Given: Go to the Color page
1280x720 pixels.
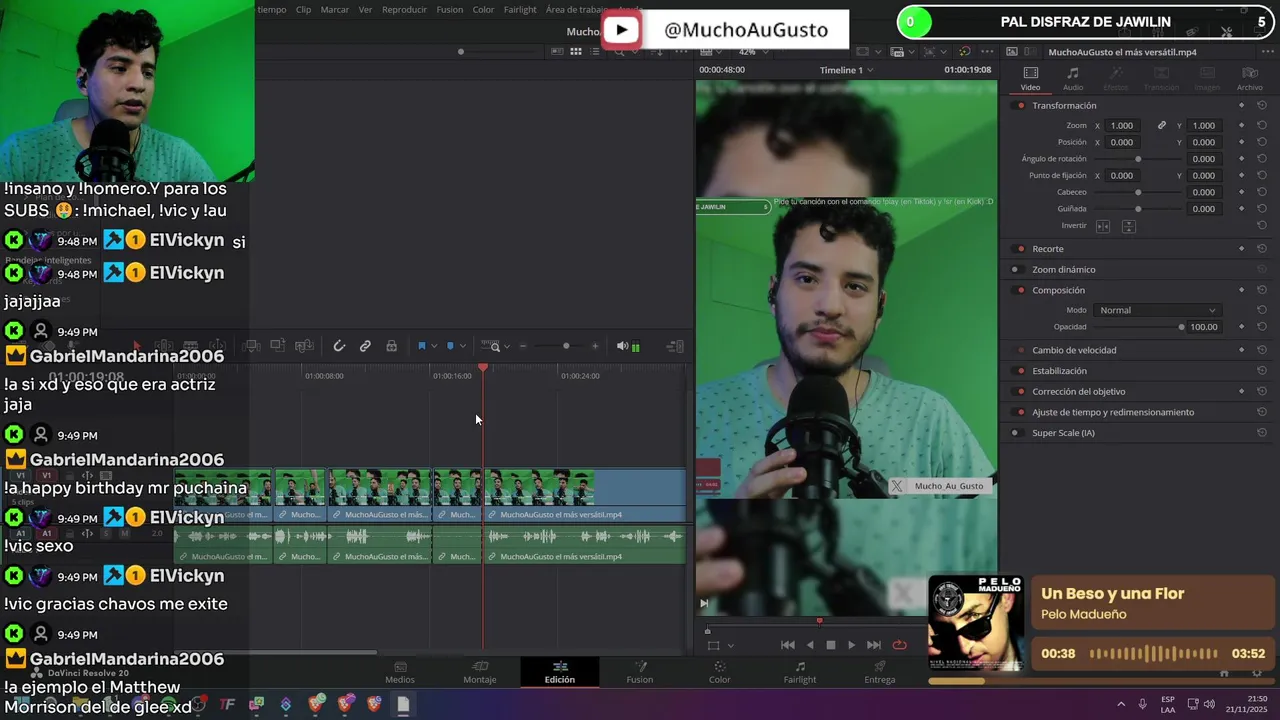Looking at the screenshot, I should (x=720, y=672).
